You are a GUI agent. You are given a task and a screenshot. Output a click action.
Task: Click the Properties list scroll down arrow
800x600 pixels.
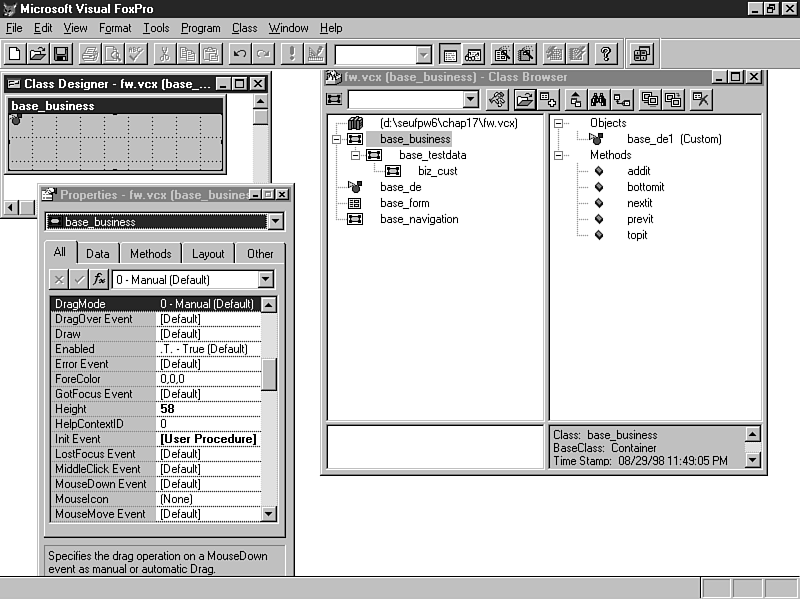pos(268,514)
